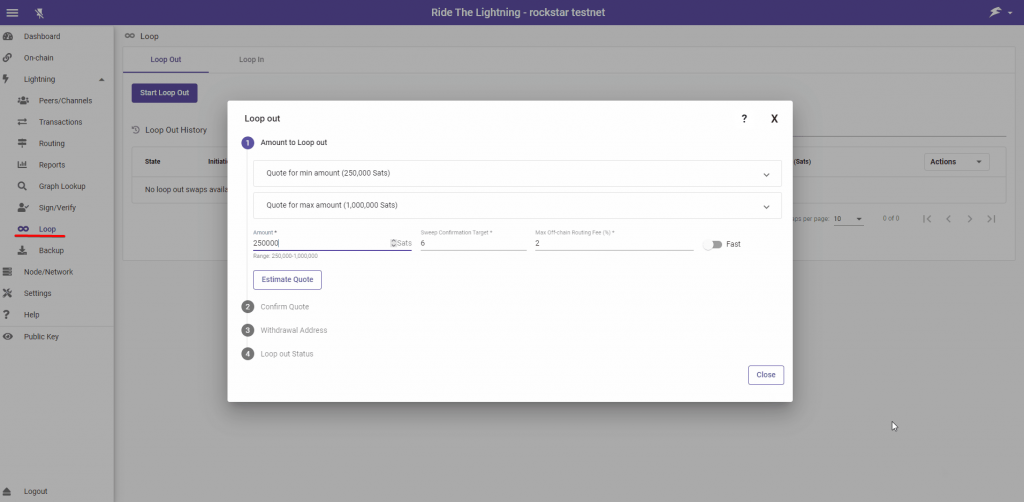Click the Public Key eye icon
Image resolution: width=1024 pixels, height=502 pixels.
(8, 337)
